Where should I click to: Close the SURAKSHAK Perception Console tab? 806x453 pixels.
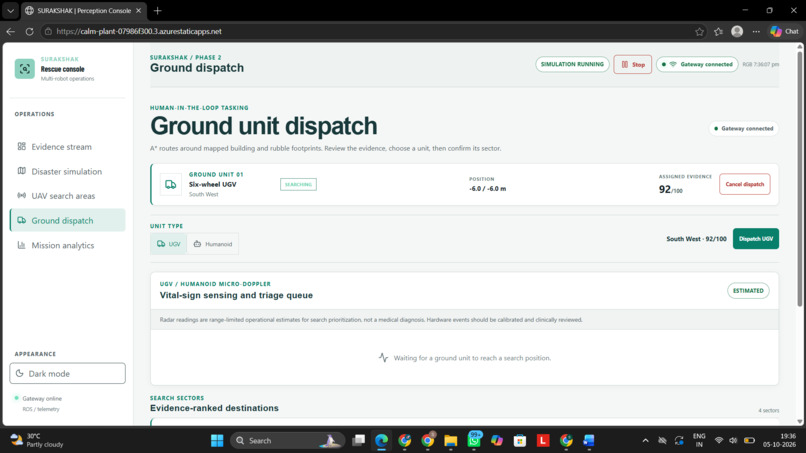coord(138,10)
